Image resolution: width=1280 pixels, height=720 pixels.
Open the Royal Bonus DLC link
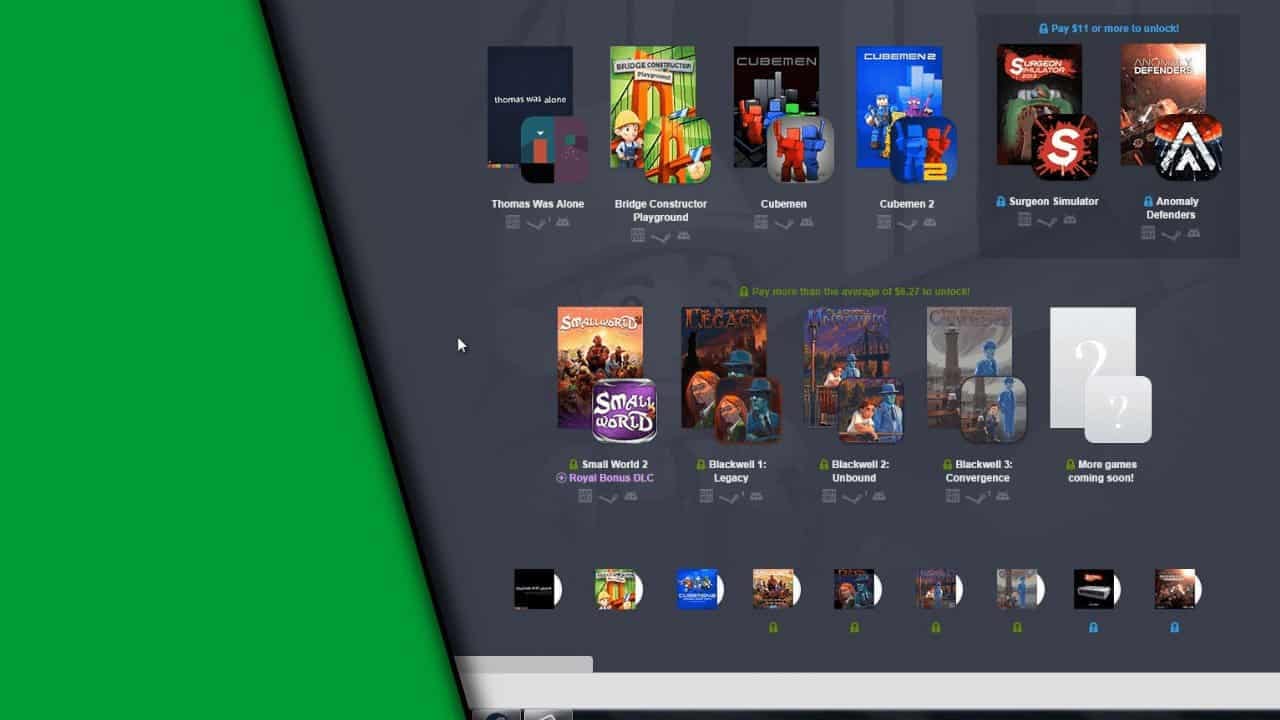(x=612, y=478)
